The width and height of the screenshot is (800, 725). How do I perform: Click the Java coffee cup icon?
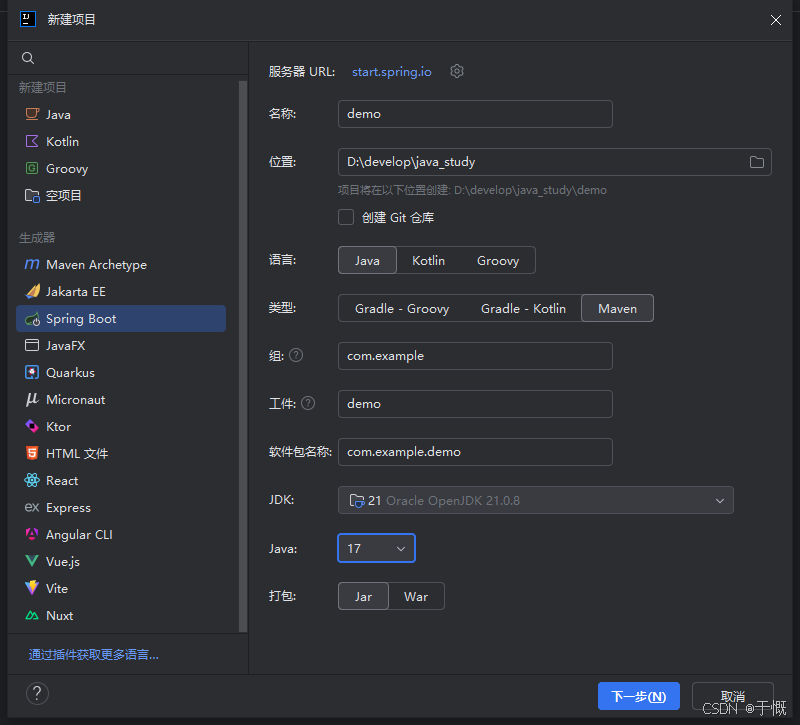pos(32,114)
